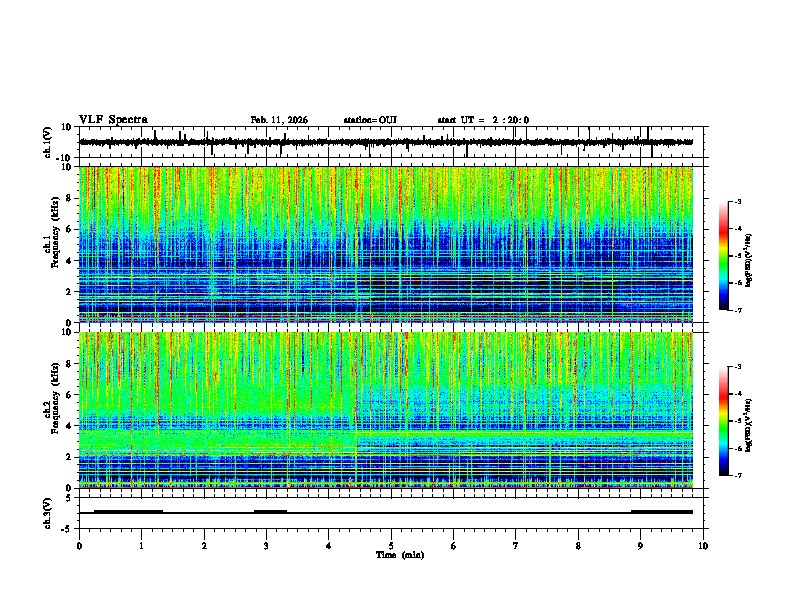Image resolution: width=792 pixels, height=612 pixels.
Task: Click the "-7" label on ch.2 color bar
Action: pyautogui.click(x=738, y=476)
